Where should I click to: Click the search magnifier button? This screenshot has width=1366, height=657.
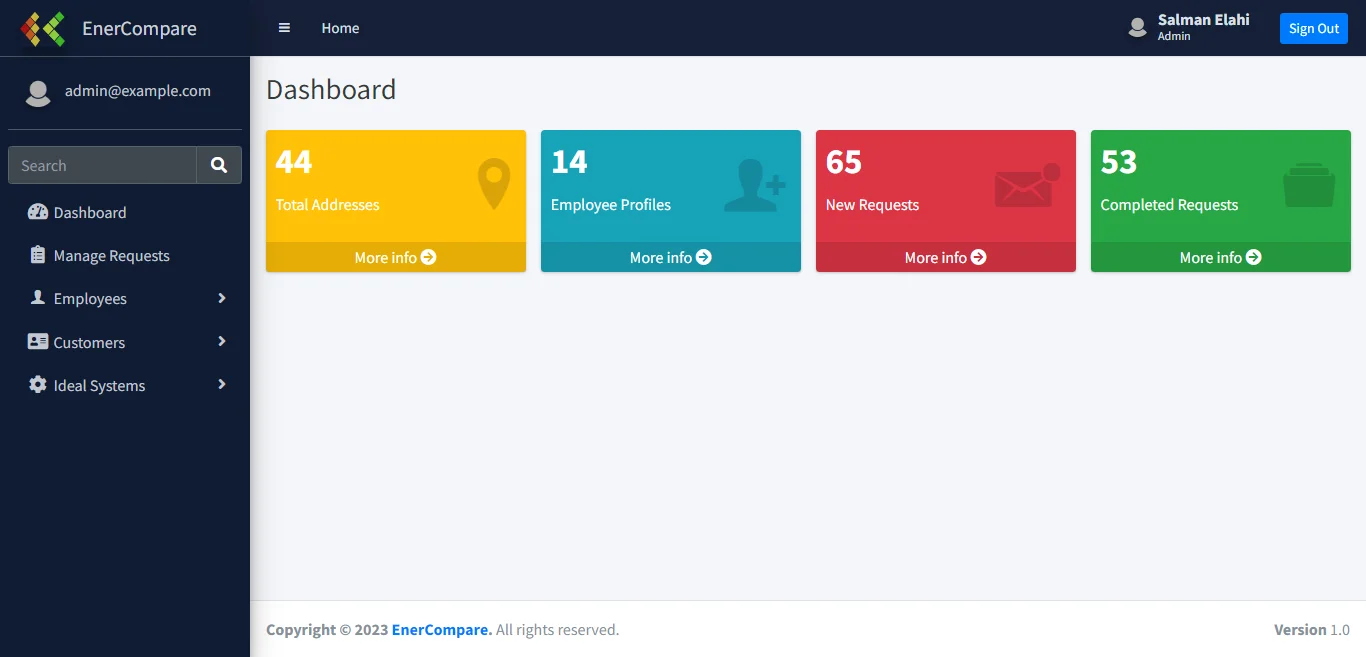click(219, 165)
